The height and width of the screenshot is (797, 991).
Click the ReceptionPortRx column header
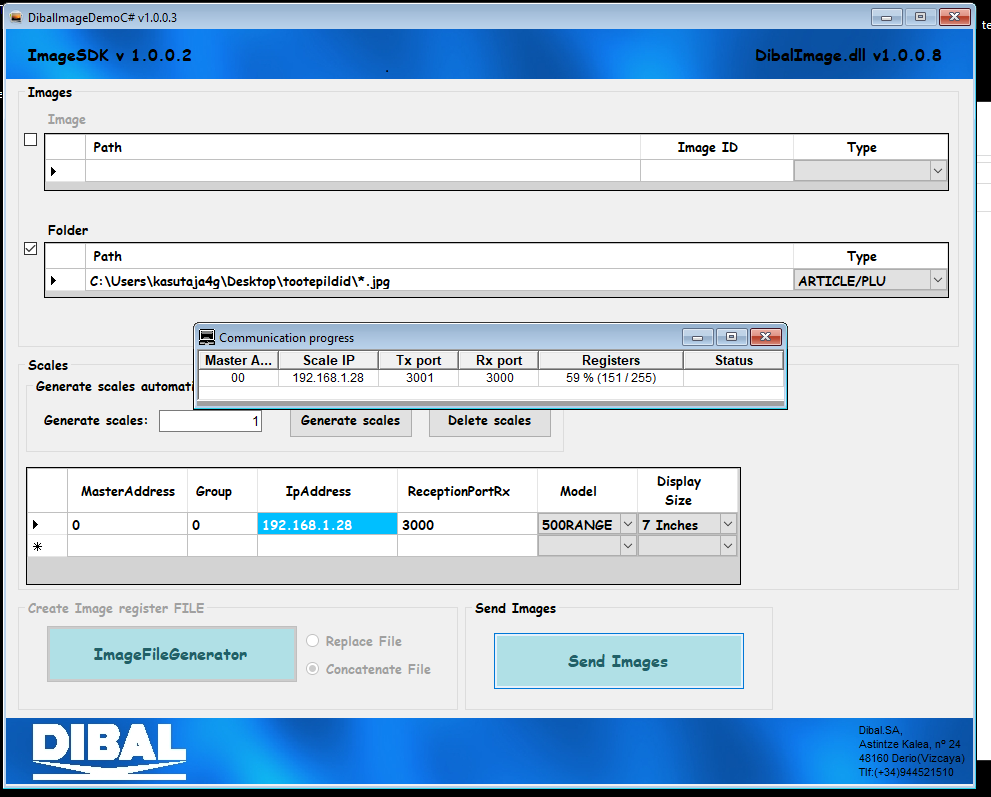tap(467, 491)
